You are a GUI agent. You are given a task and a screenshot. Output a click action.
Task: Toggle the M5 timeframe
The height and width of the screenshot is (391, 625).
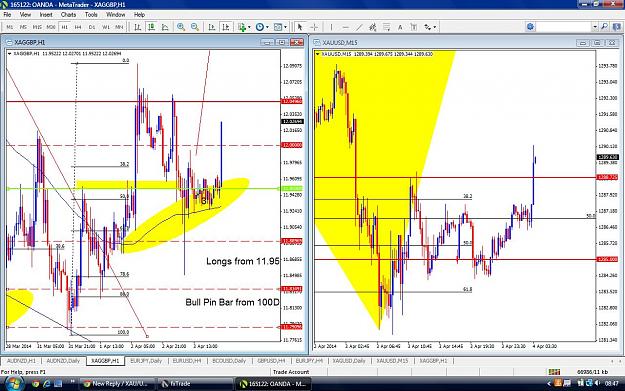[x=23, y=27]
